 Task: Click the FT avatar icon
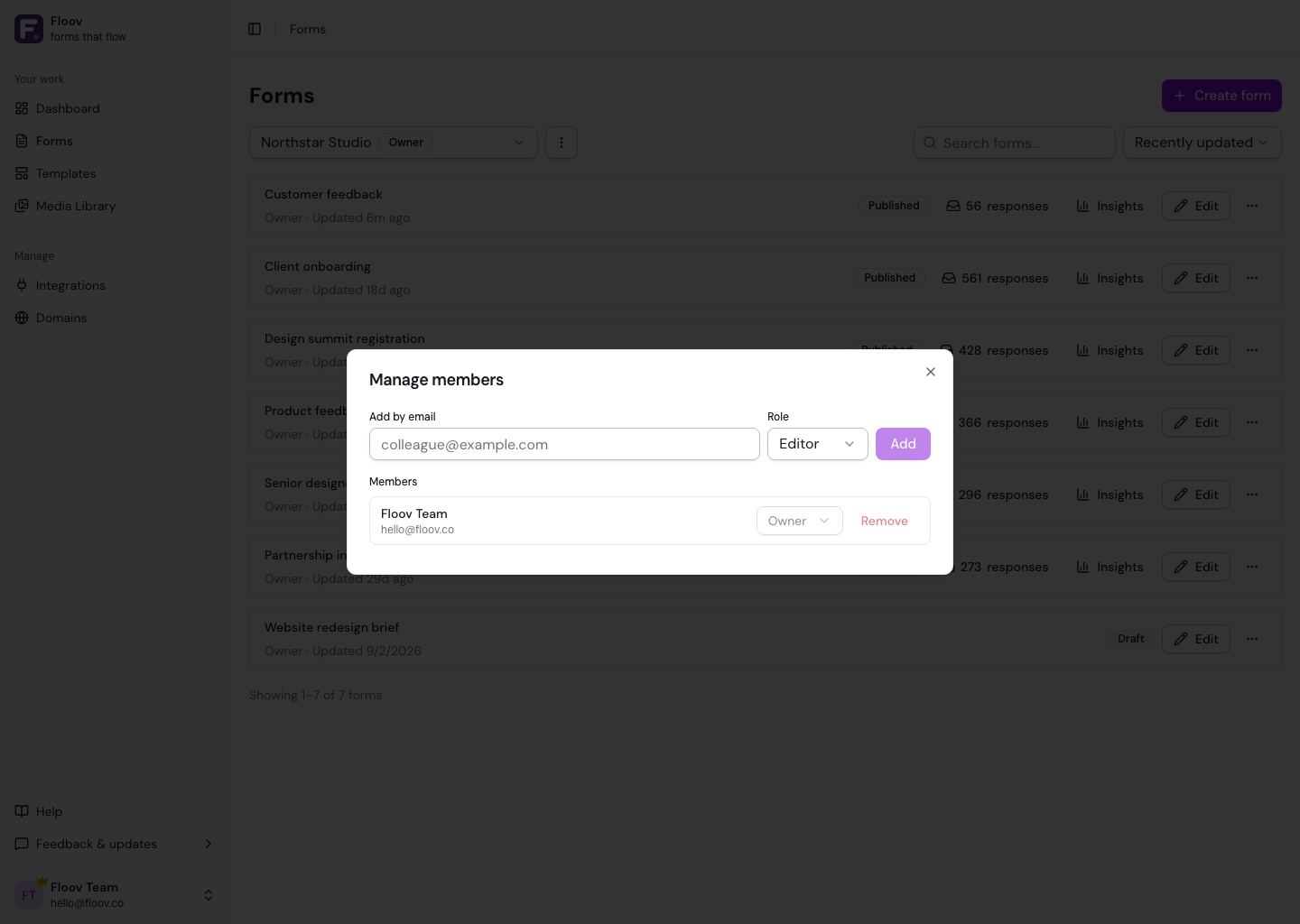pyautogui.click(x=29, y=895)
